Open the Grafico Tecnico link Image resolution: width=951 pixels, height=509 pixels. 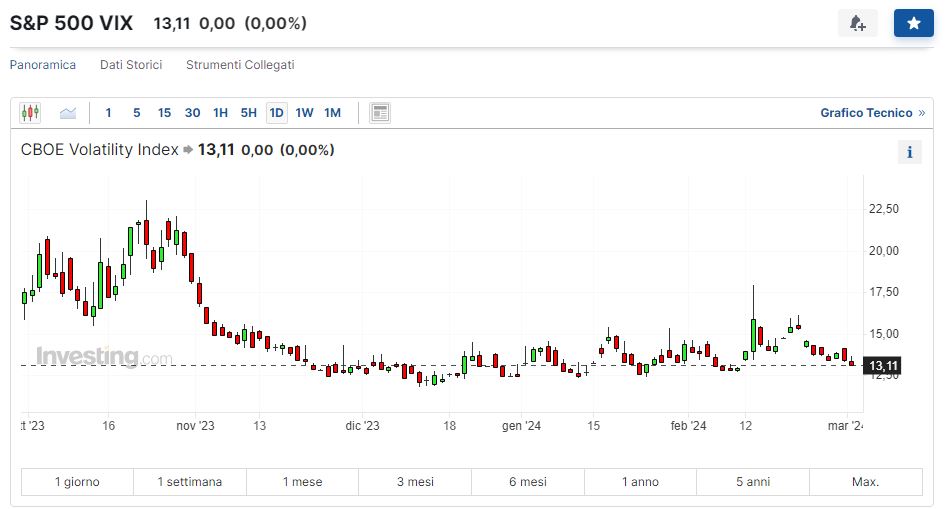point(872,113)
